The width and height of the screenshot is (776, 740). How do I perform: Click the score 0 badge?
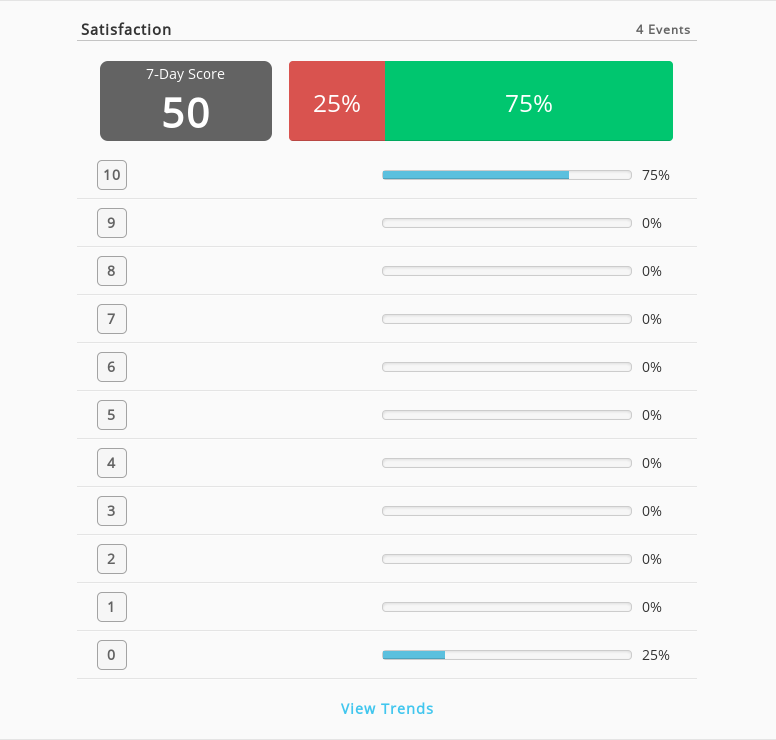[112, 655]
